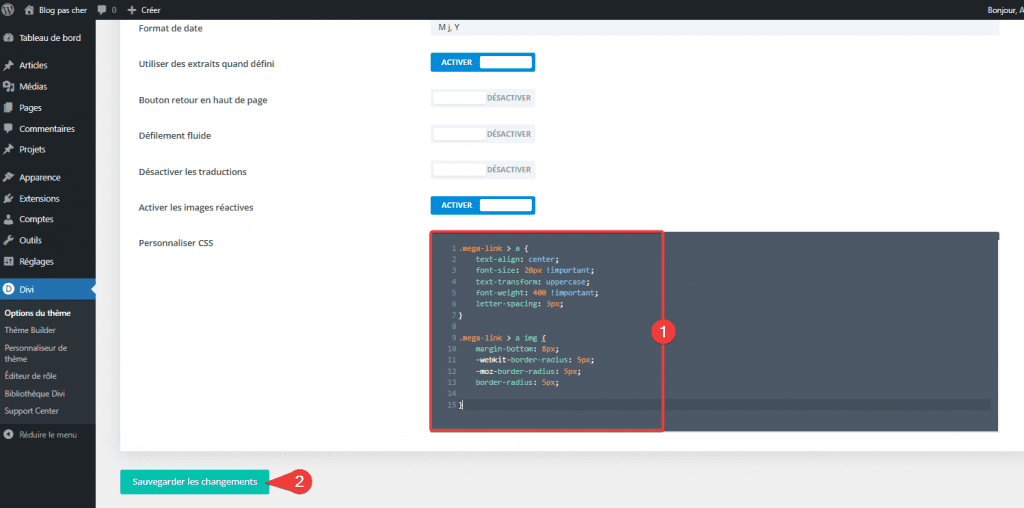Turn on Défilement fluide toggle
The height and width of the screenshot is (508, 1024).
point(482,134)
